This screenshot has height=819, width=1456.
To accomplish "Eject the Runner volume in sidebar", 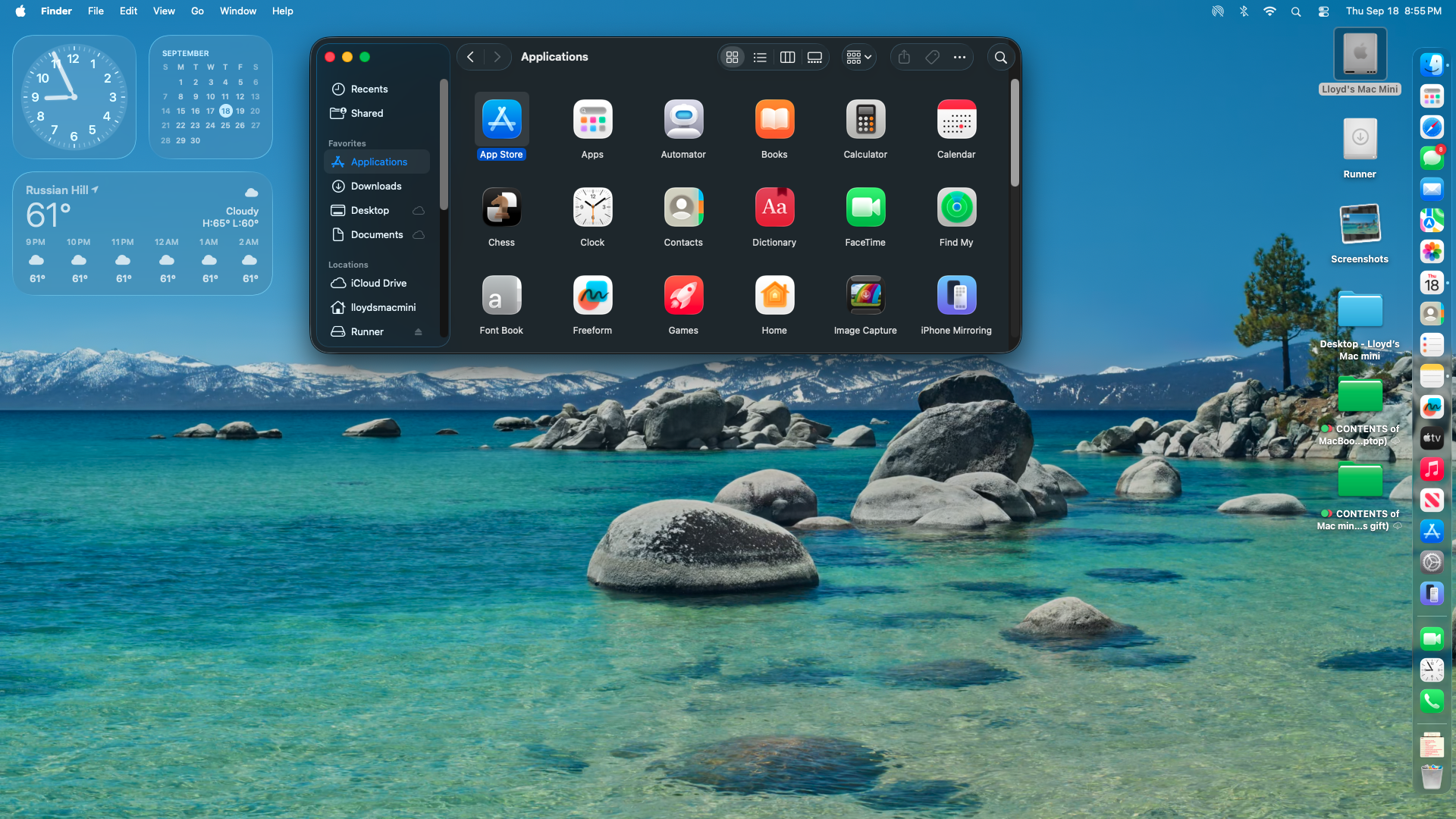I will click(418, 331).
